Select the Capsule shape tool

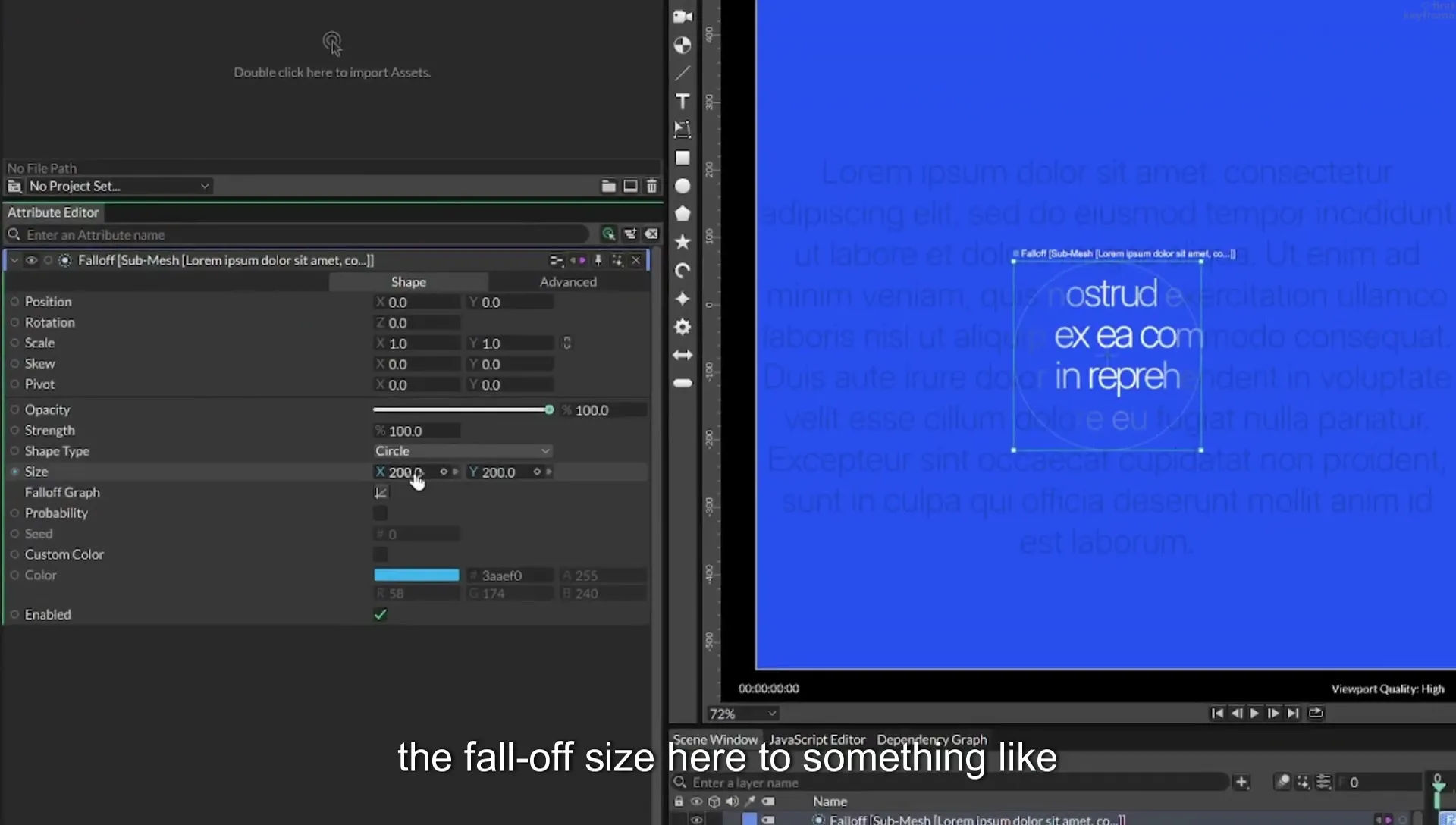point(682,383)
